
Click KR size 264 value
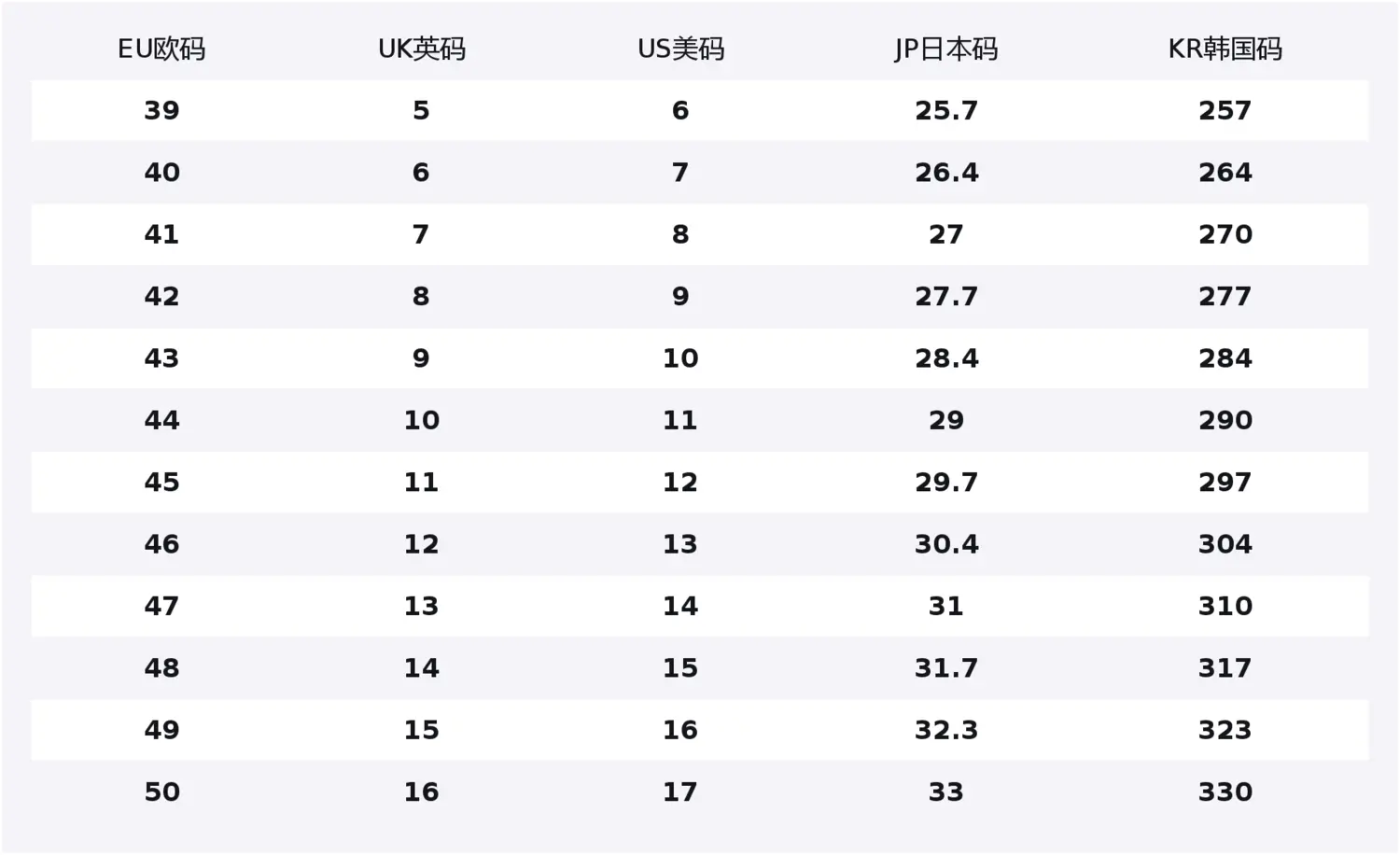click(x=1225, y=172)
